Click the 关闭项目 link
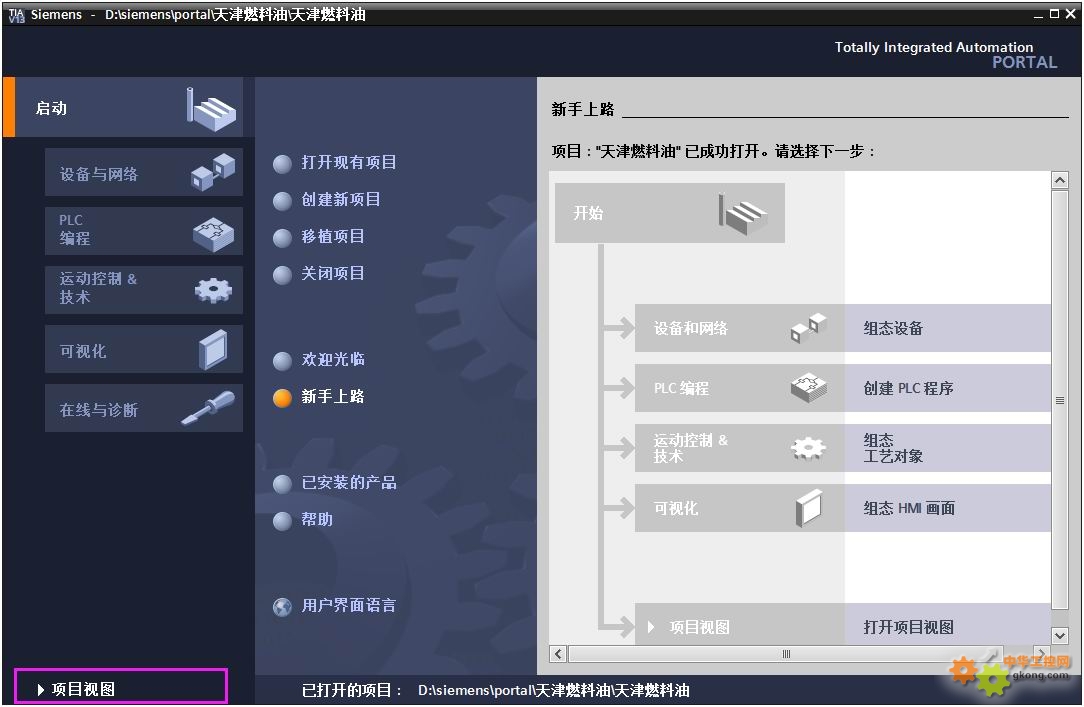 click(x=333, y=274)
